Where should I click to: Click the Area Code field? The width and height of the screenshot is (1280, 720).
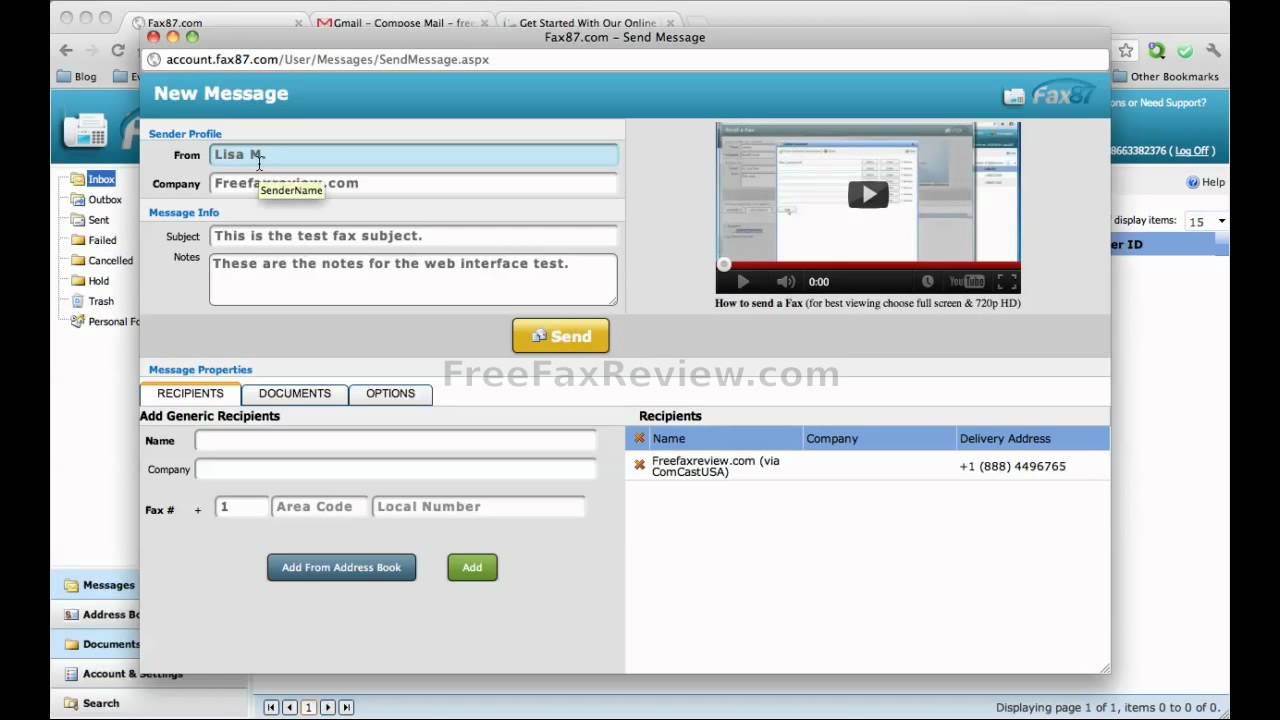[x=319, y=507]
